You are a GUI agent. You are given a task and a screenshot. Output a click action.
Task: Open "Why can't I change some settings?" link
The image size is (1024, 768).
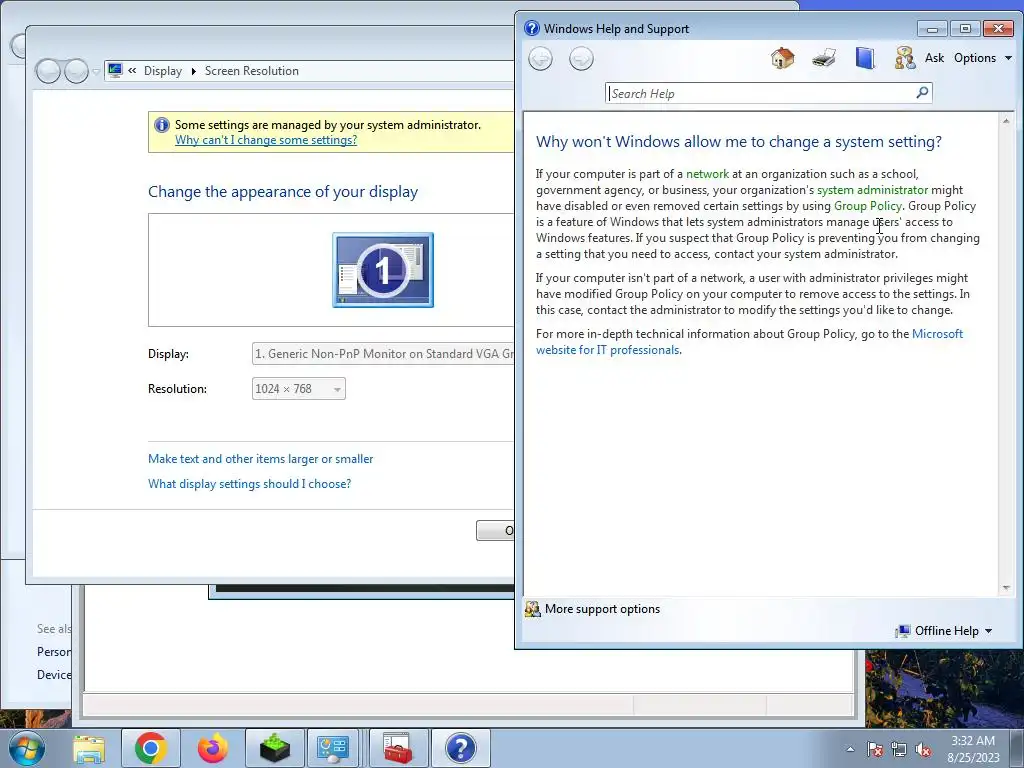point(266,140)
